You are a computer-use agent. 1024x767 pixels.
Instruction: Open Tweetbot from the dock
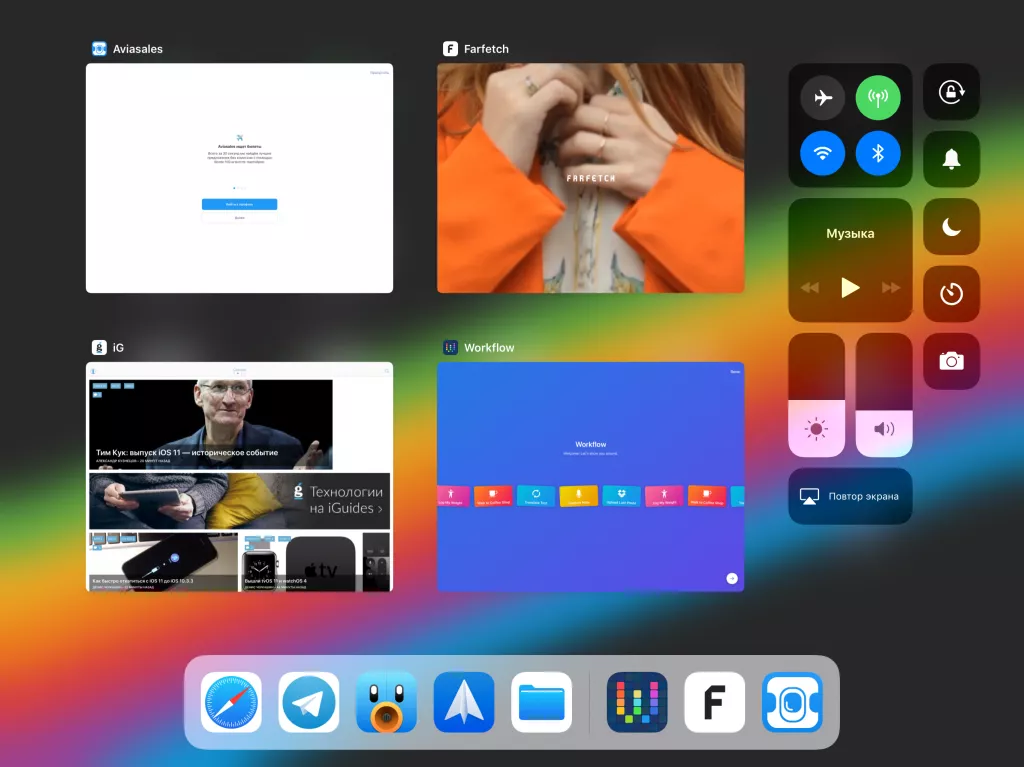coord(386,701)
